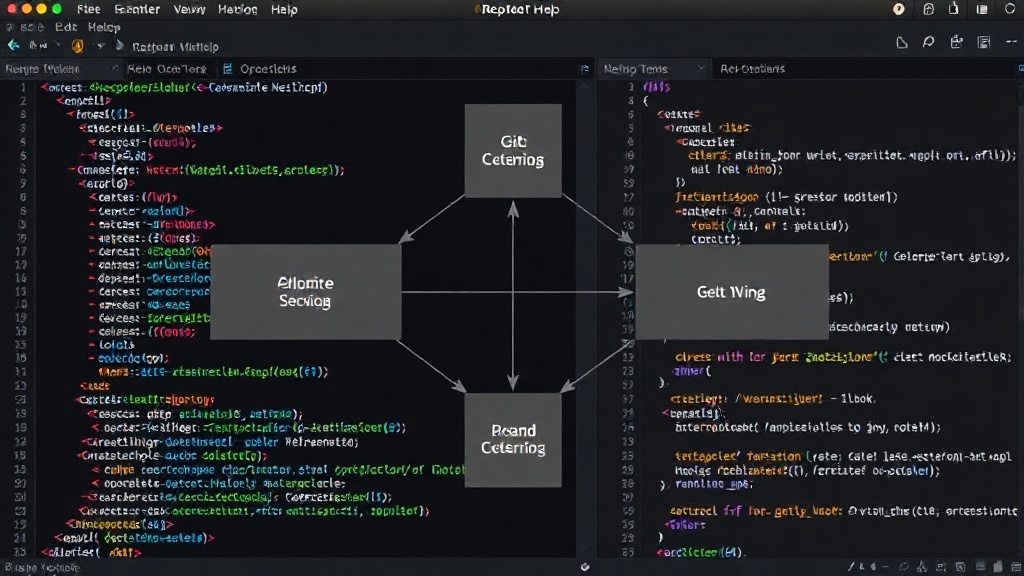The width and height of the screenshot is (1024, 576).
Task: Click the export box icon in the upper-right toolbar
Action: point(957,42)
